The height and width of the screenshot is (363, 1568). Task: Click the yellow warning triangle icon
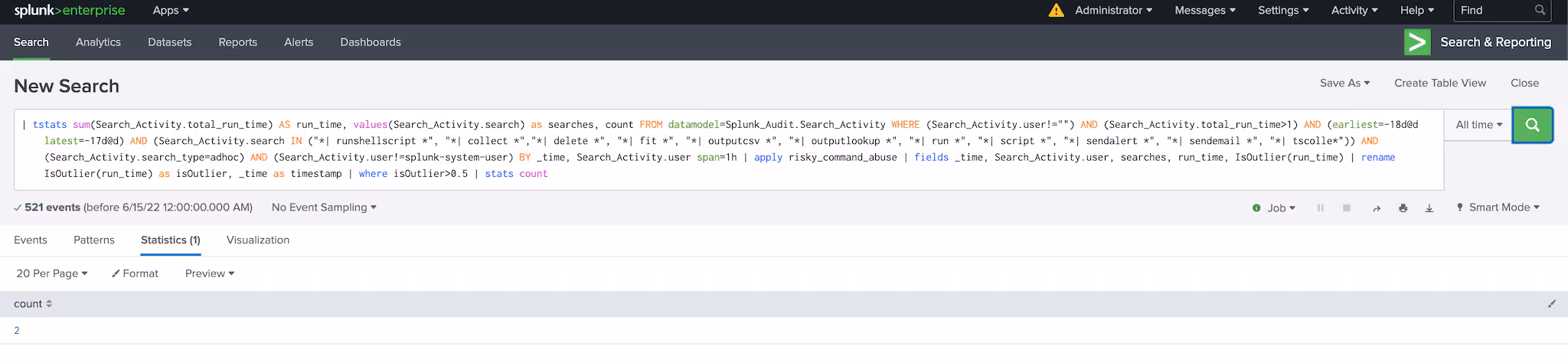1056,11
